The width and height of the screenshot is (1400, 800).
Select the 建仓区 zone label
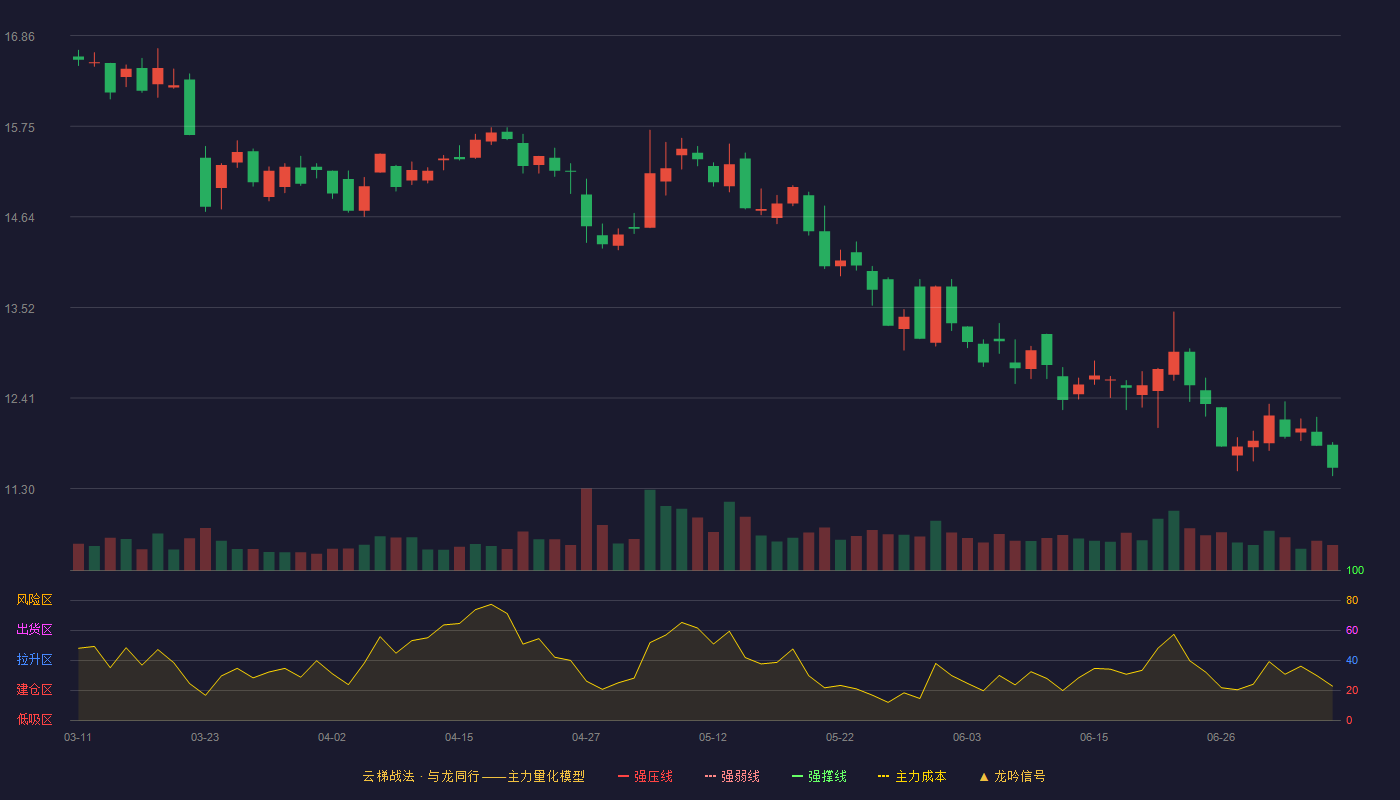[34, 690]
